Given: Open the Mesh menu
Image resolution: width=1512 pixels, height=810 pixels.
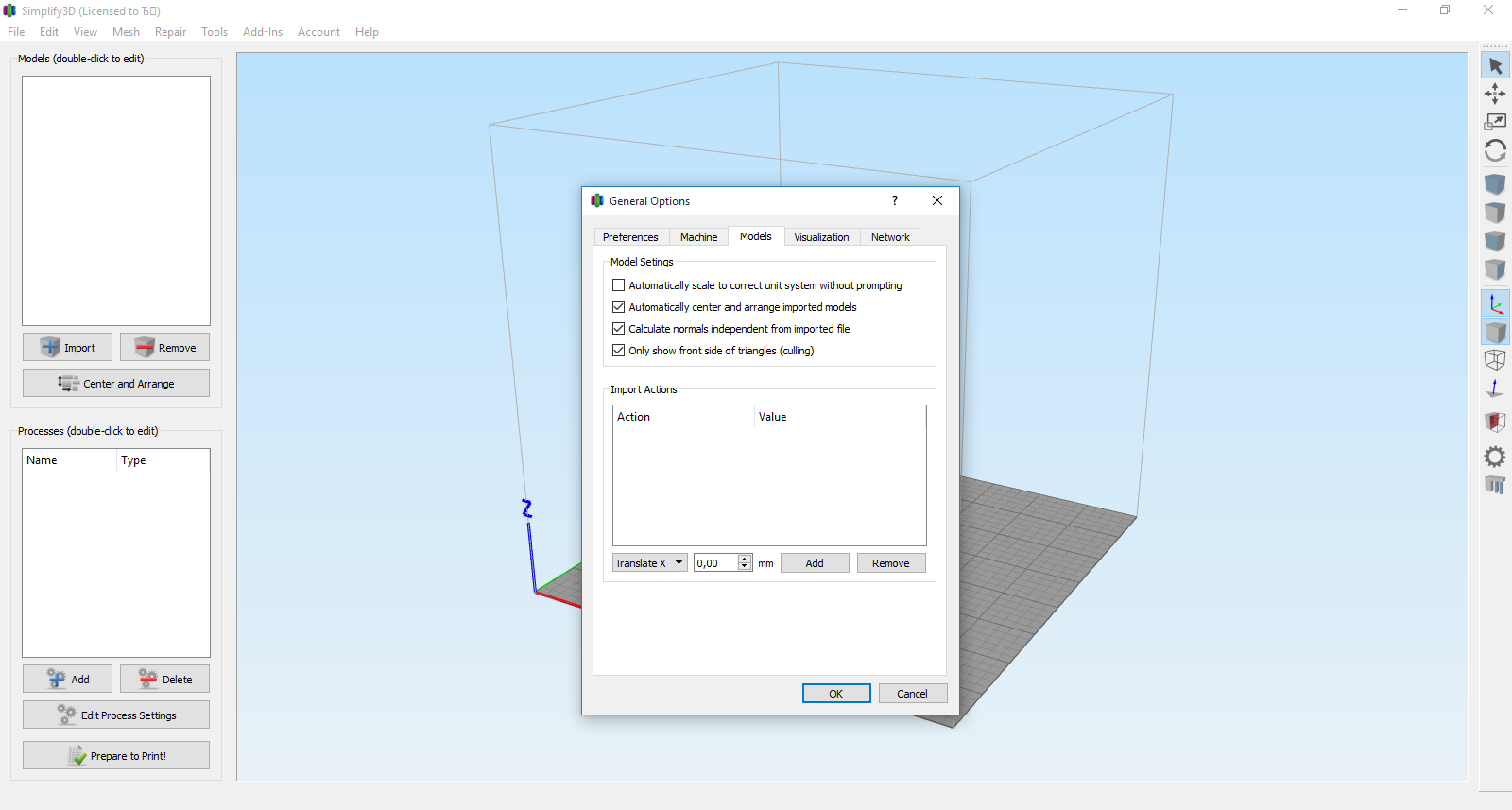Looking at the screenshot, I should [126, 32].
